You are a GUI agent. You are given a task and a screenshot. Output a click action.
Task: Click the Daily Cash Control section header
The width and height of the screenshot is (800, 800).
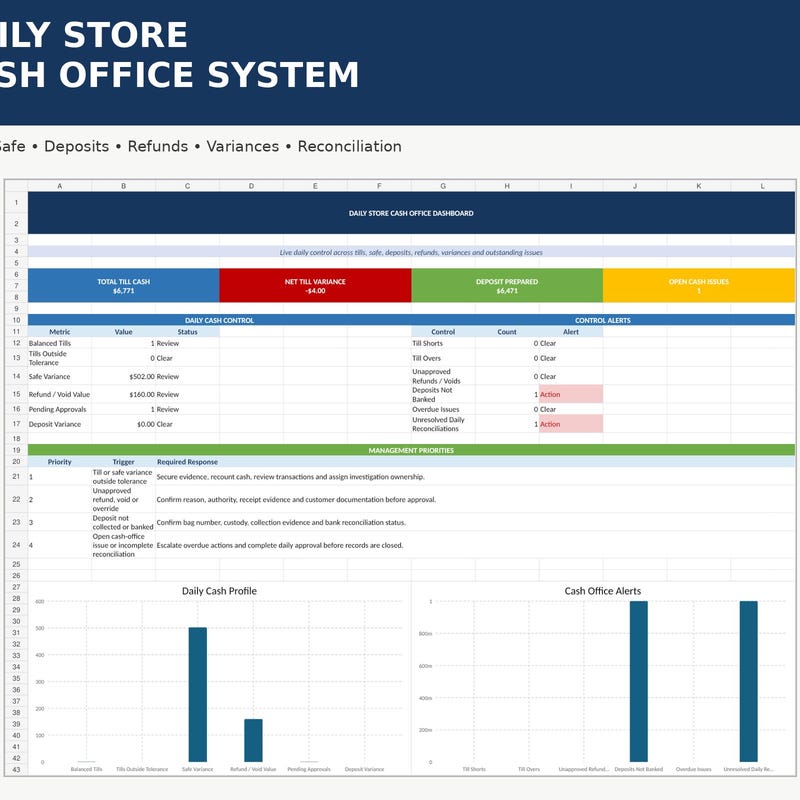pos(219,320)
